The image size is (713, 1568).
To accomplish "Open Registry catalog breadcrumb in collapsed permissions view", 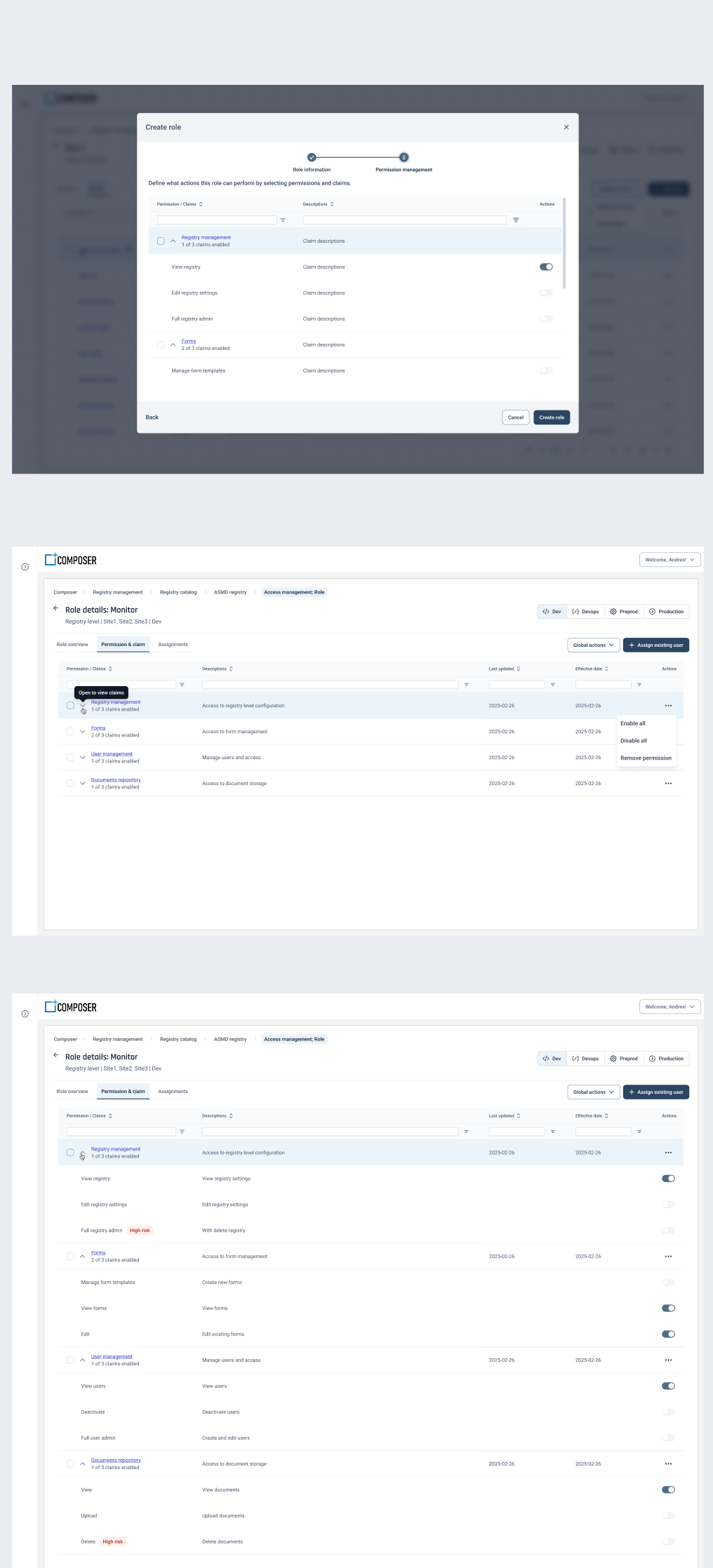I will click(x=178, y=592).
